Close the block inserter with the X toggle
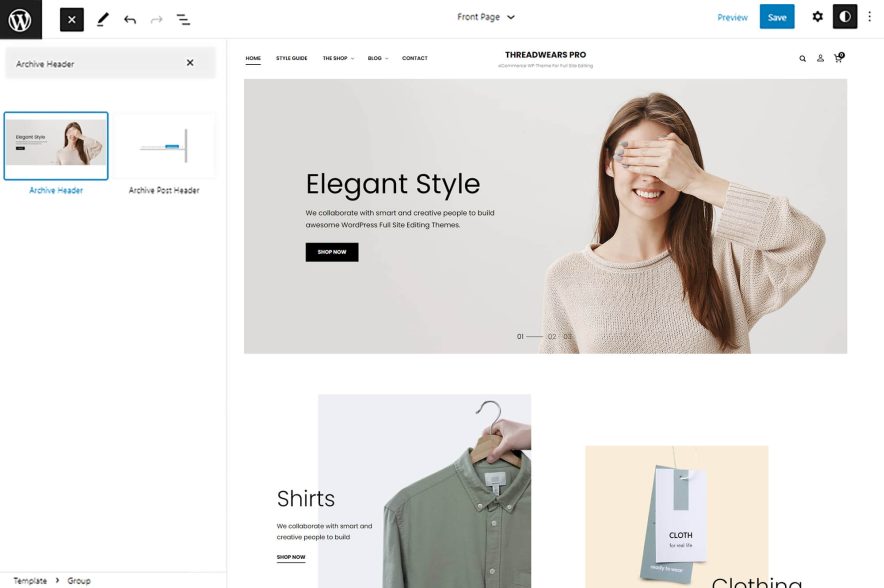Viewport: 884px width, 588px height. (70, 18)
